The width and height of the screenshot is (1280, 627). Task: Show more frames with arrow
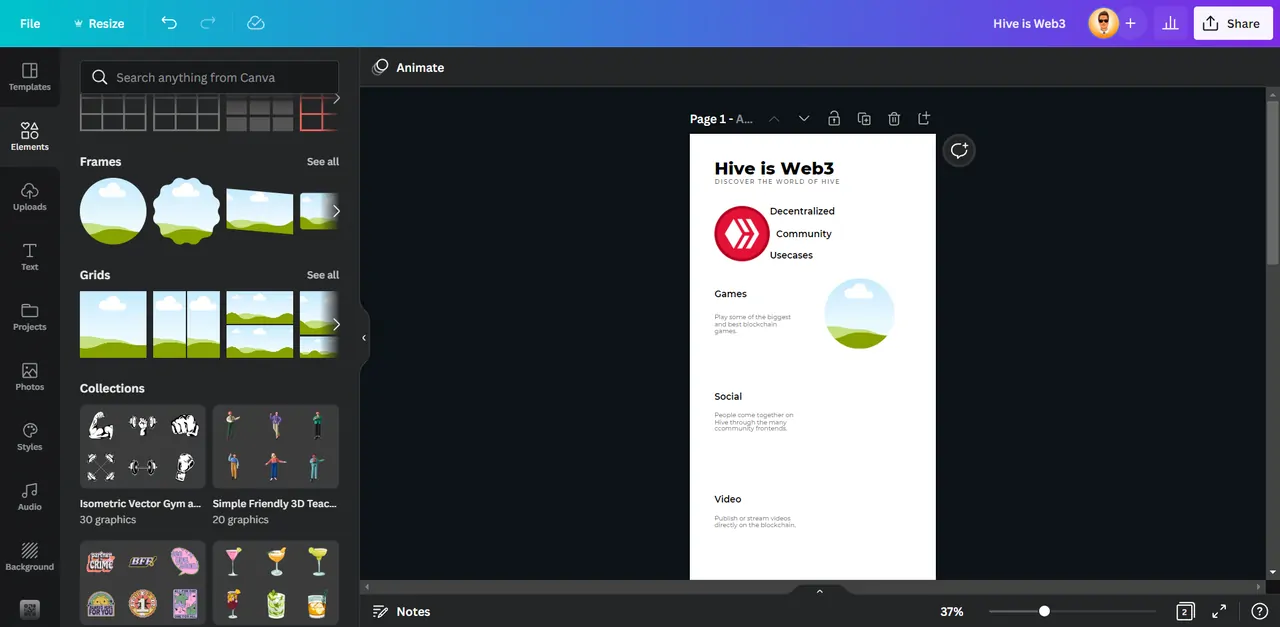click(x=336, y=211)
